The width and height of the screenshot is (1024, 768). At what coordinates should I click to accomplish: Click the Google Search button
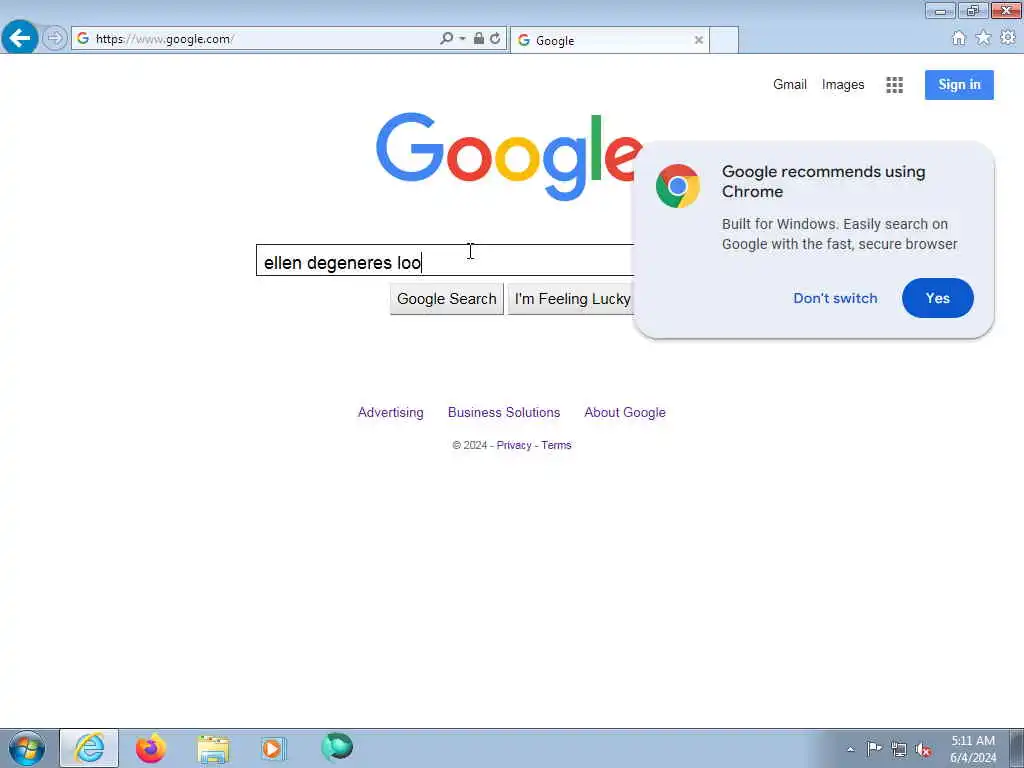[447, 299]
